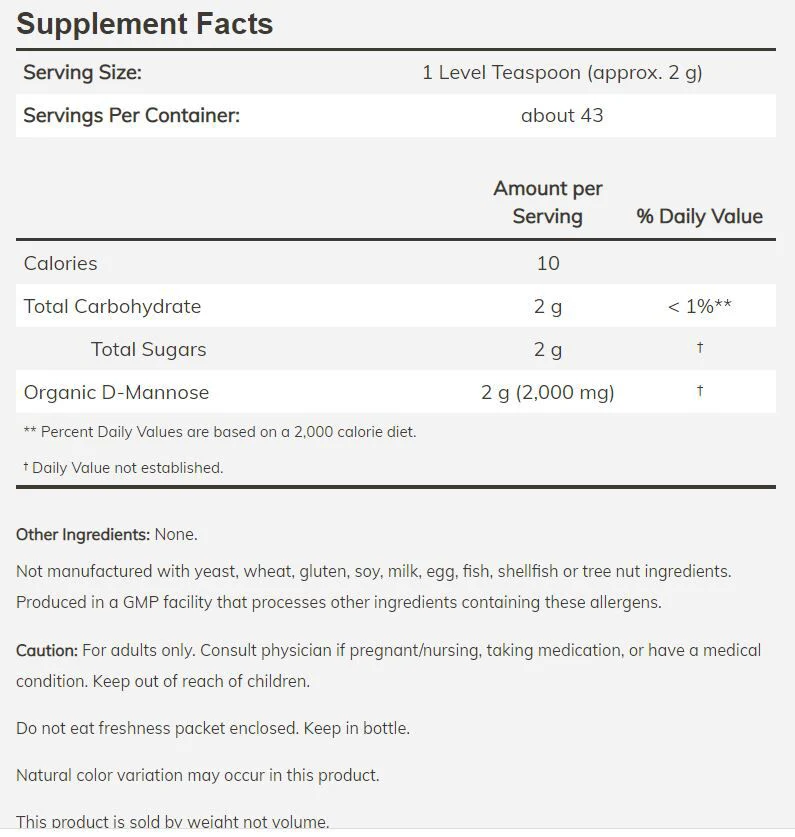Click the 1 Level Teaspoon serving value

click(562, 73)
